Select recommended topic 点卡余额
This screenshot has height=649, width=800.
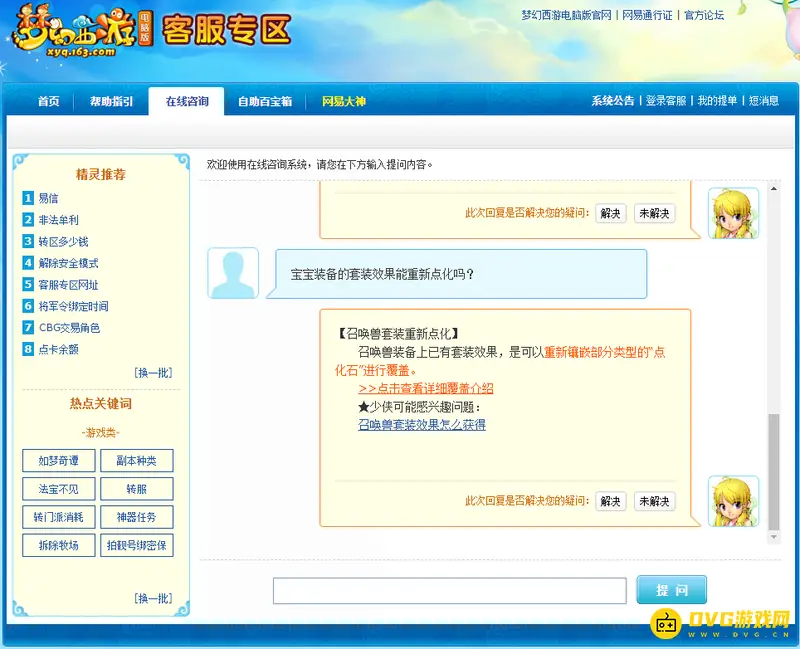pyautogui.click(x=59, y=350)
